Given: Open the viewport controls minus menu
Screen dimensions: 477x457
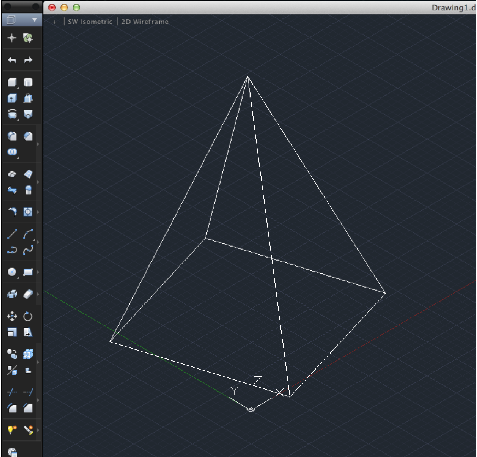Looking at the screenshot, I should (x=54, y=22).
